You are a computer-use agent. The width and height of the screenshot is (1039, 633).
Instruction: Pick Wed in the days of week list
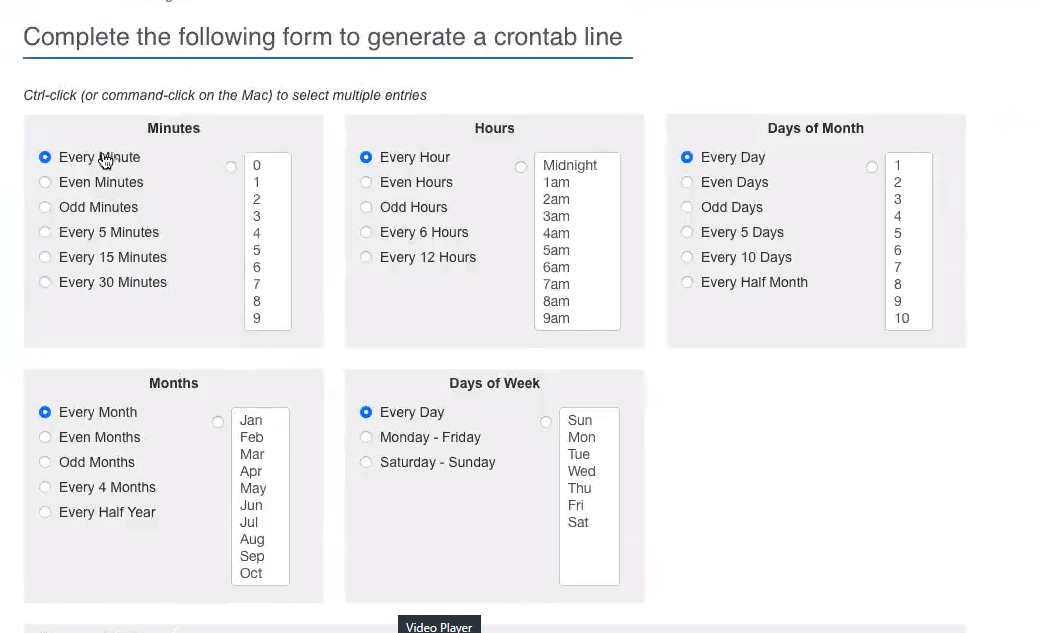click(x=581, y=471)
